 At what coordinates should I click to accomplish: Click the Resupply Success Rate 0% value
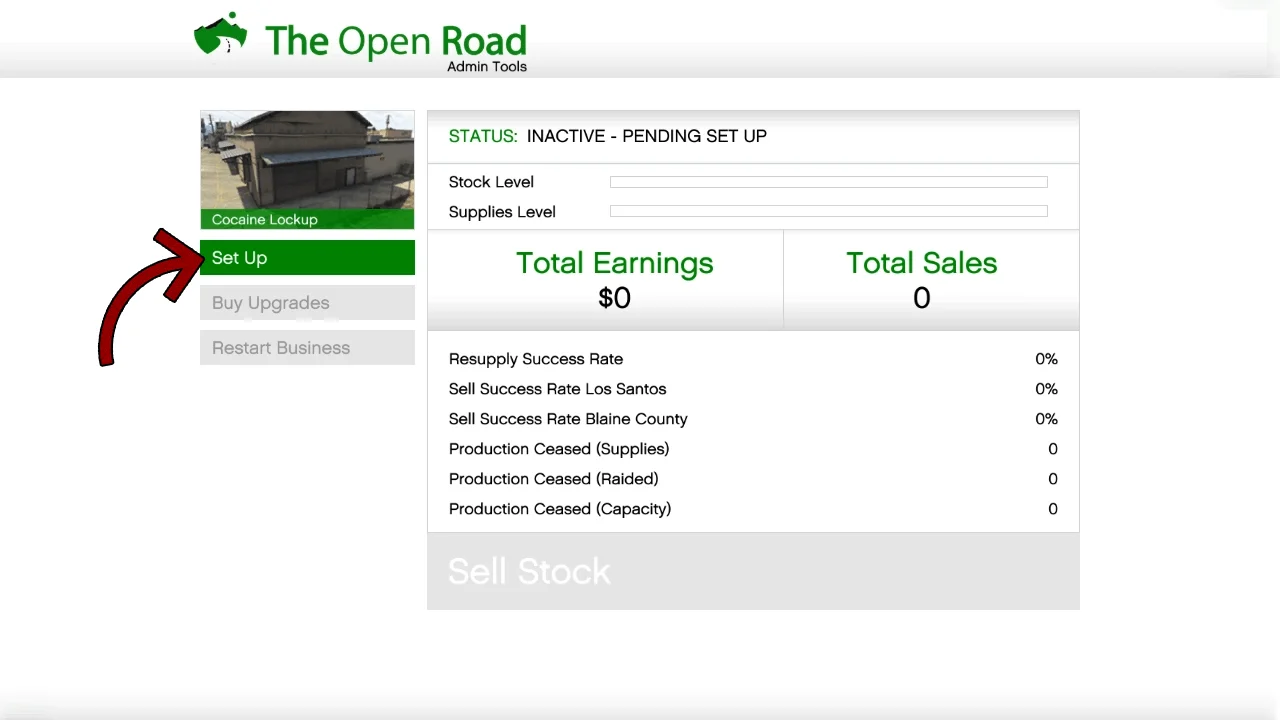point(1046,359)
